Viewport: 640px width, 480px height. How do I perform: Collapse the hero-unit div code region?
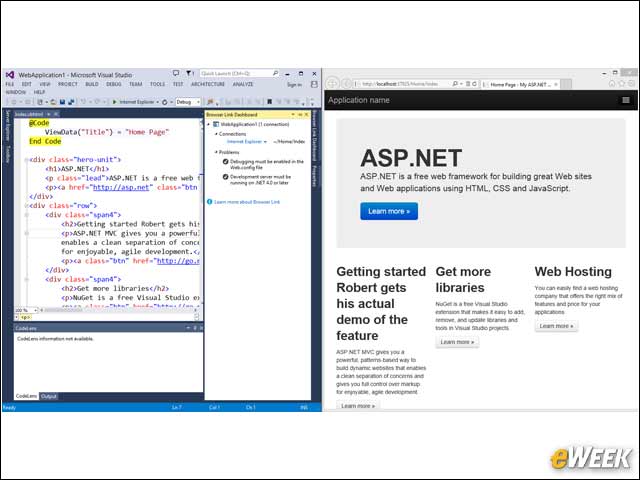click(26, 160)
